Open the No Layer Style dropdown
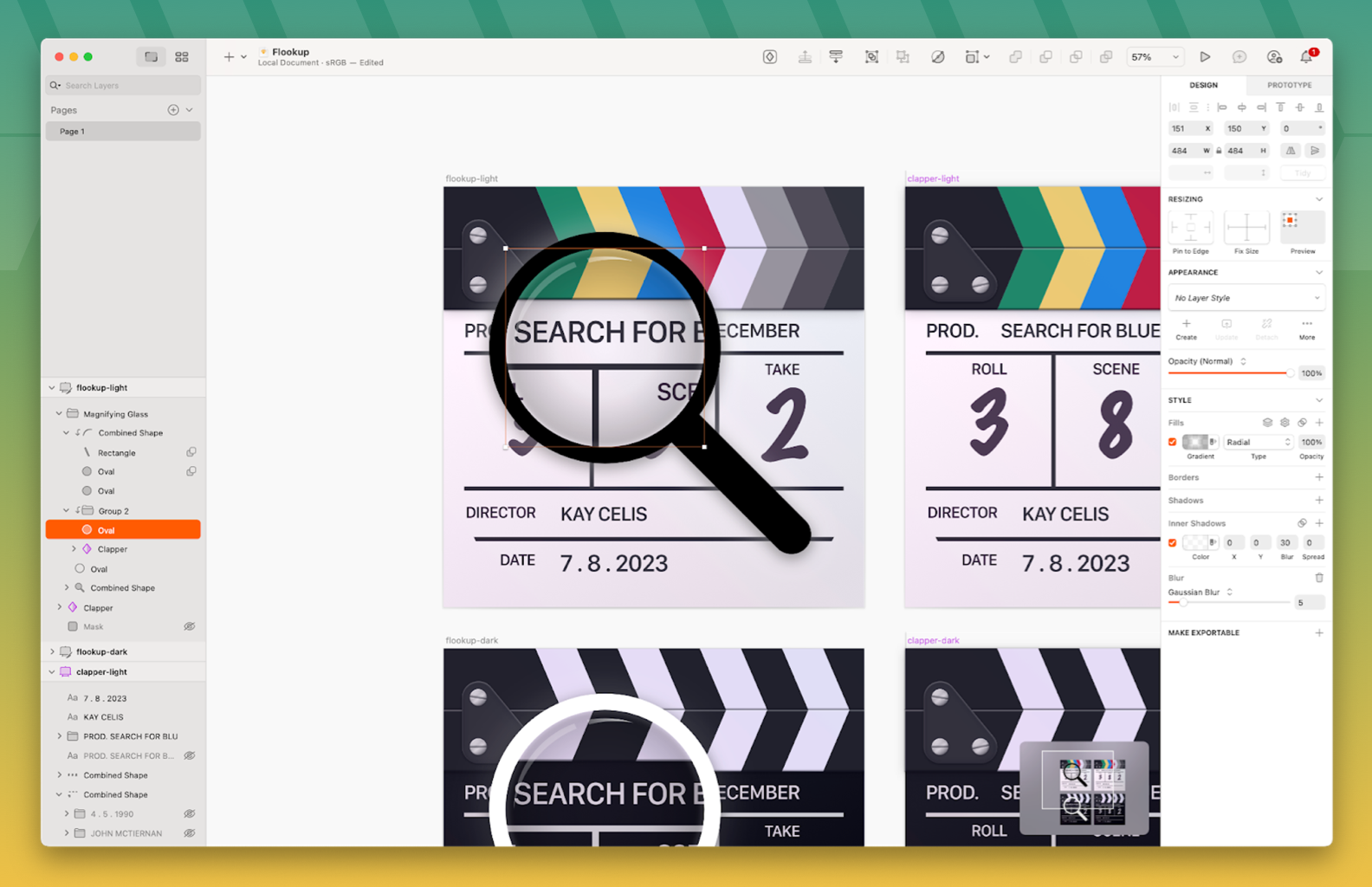 tap(1245, 298)
